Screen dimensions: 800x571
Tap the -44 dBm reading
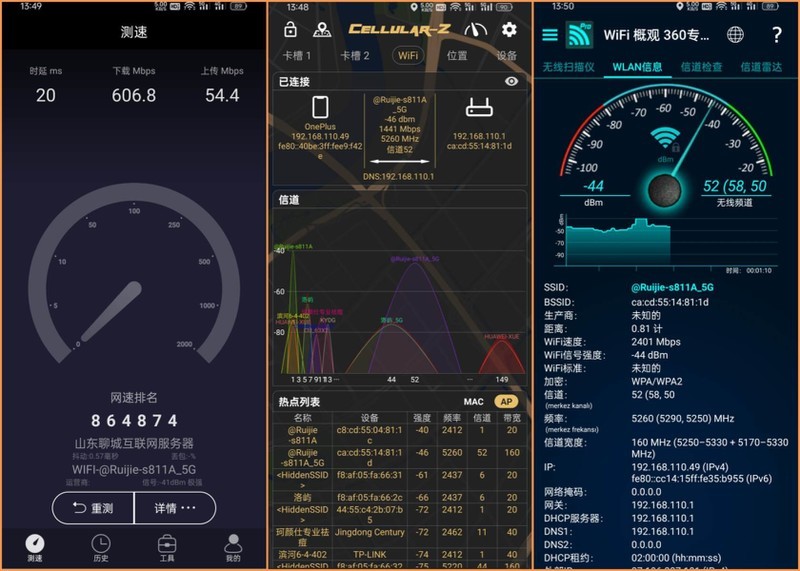pos(593,186)
